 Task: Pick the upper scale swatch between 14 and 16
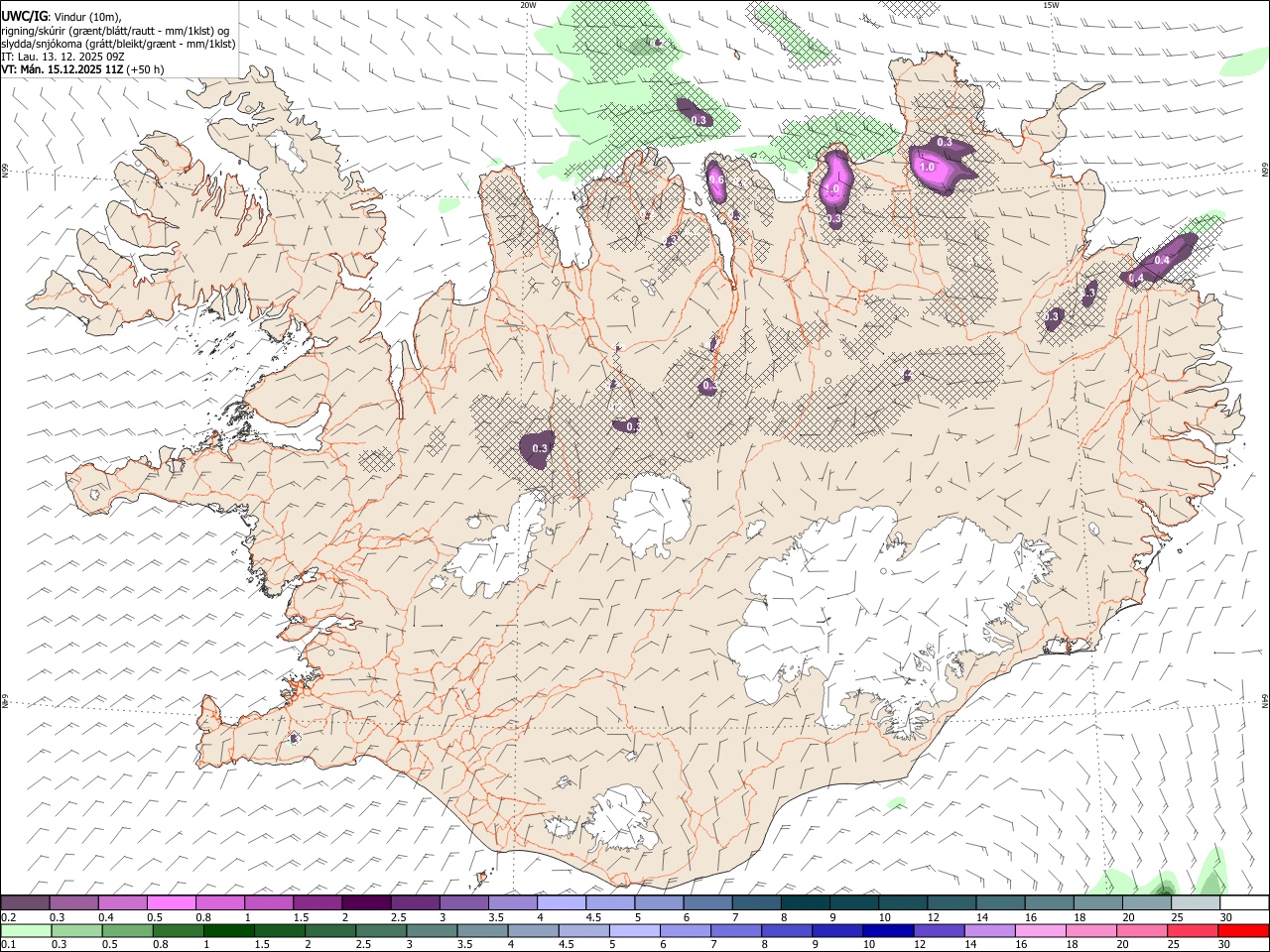coord(1000,902)
